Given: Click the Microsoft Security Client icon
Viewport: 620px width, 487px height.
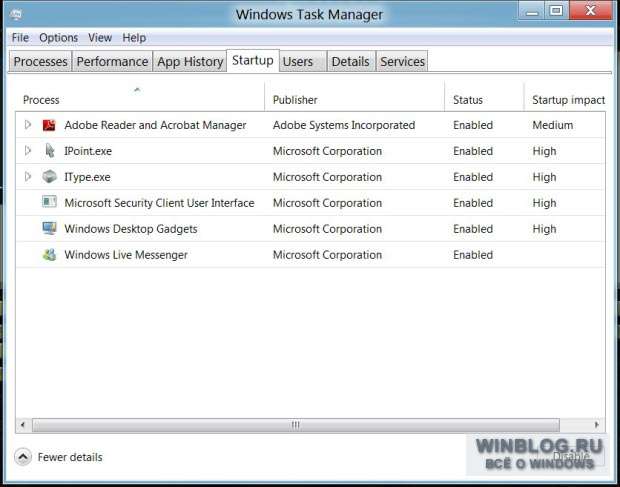Looking at the screenshot, I should tap(49, 202).
